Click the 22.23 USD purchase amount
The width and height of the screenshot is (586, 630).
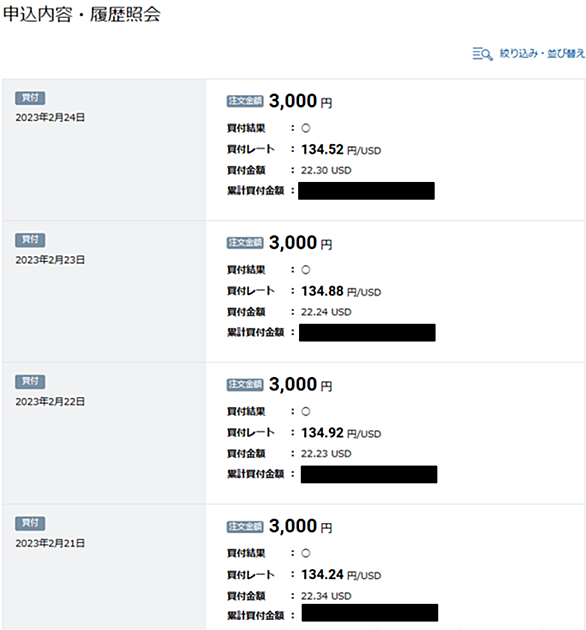[326, 454]
